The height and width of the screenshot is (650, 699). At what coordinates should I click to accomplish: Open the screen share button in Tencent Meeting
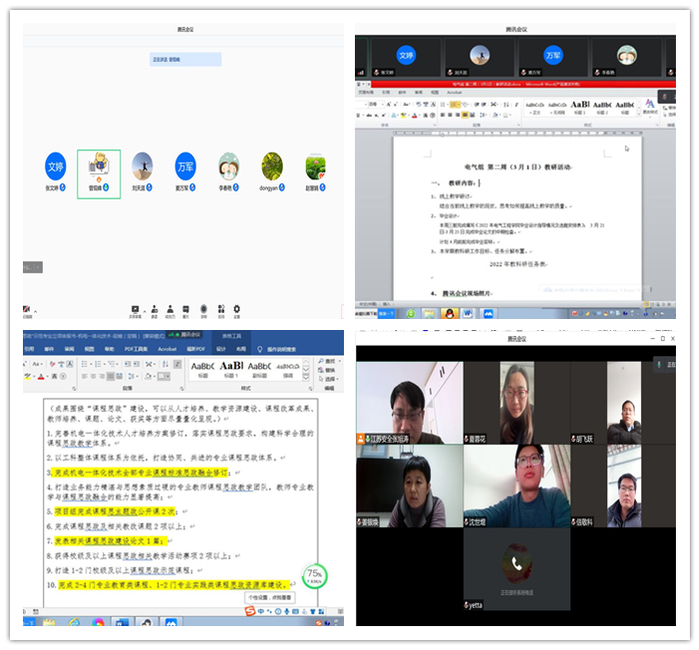point(135,308)
